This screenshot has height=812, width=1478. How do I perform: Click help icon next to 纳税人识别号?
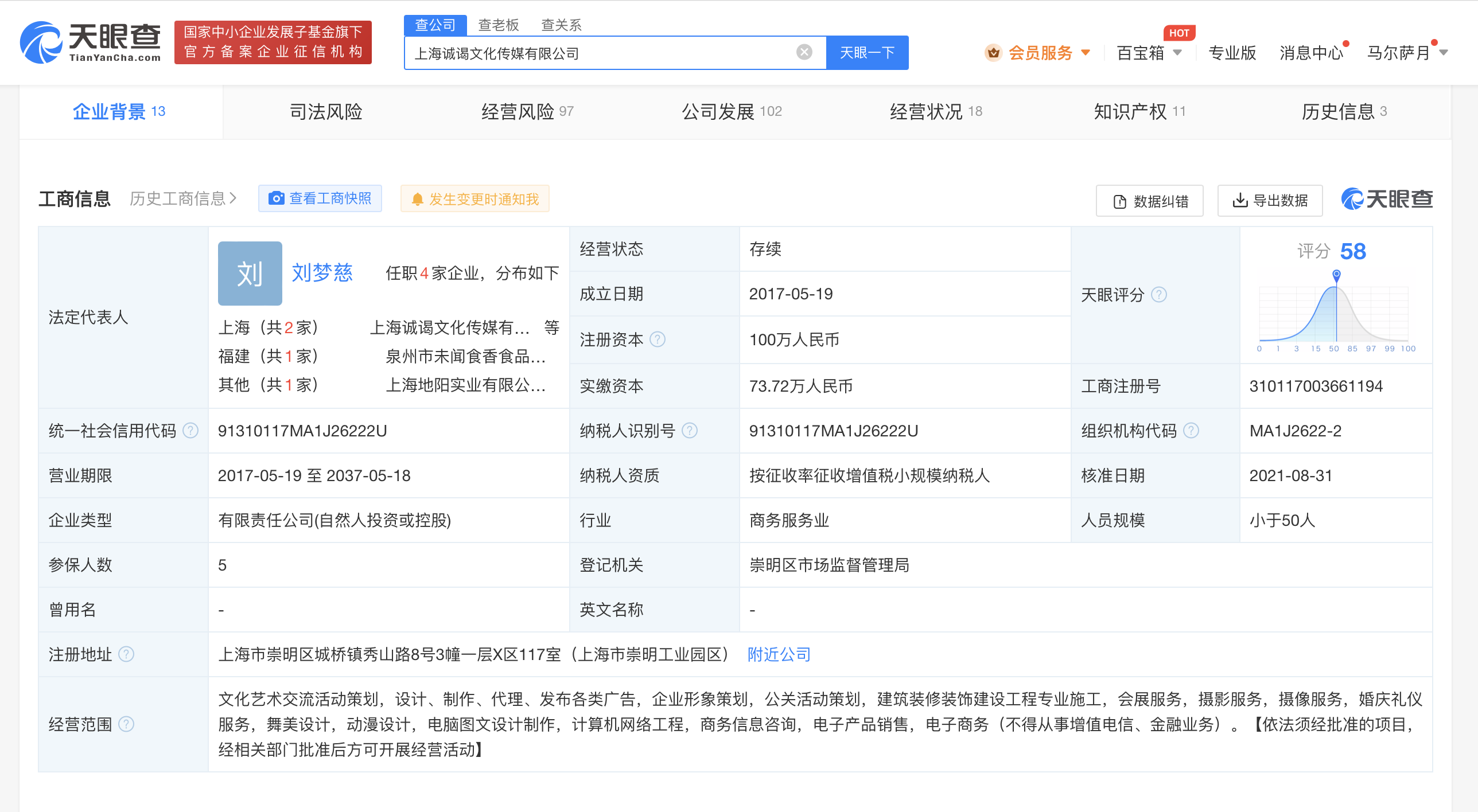690,430
